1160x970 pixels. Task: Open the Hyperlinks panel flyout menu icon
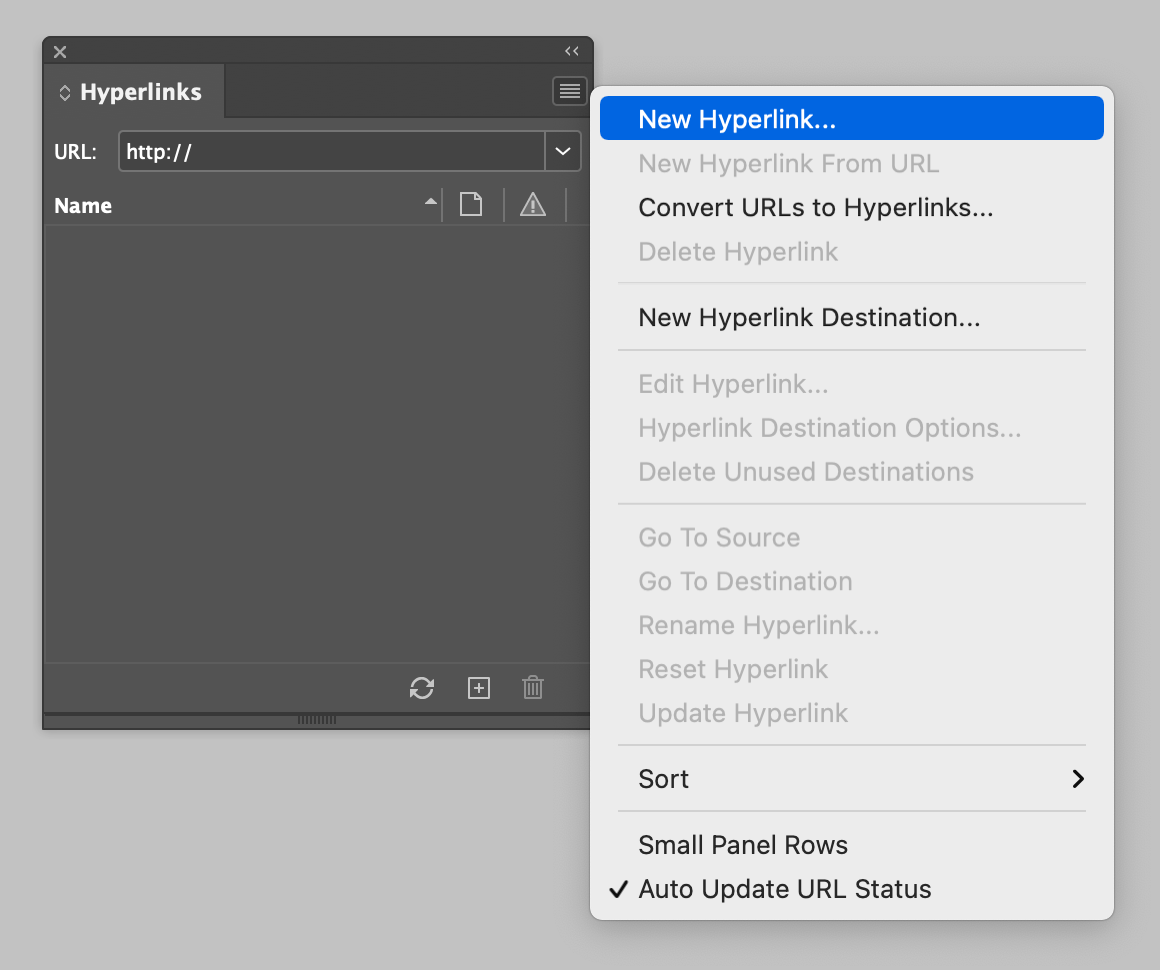coord(569,91)
